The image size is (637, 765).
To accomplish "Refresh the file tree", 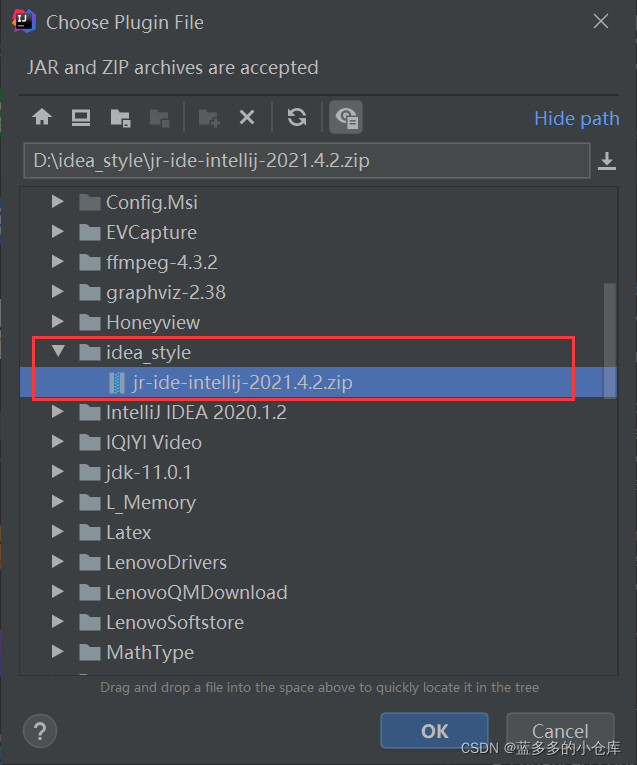I will (x=297, y=118).
